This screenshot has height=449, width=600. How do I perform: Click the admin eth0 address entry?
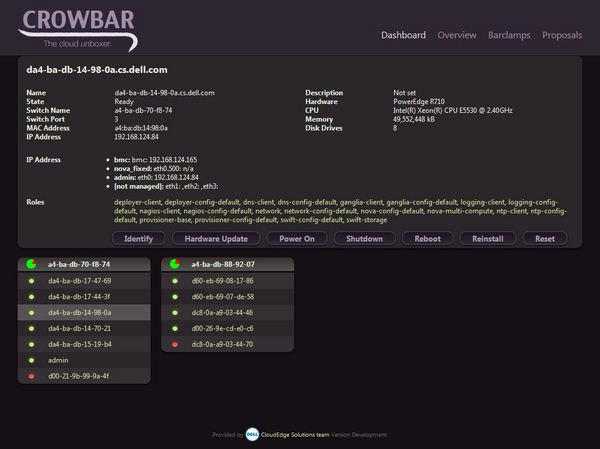(x=156, y=177)
